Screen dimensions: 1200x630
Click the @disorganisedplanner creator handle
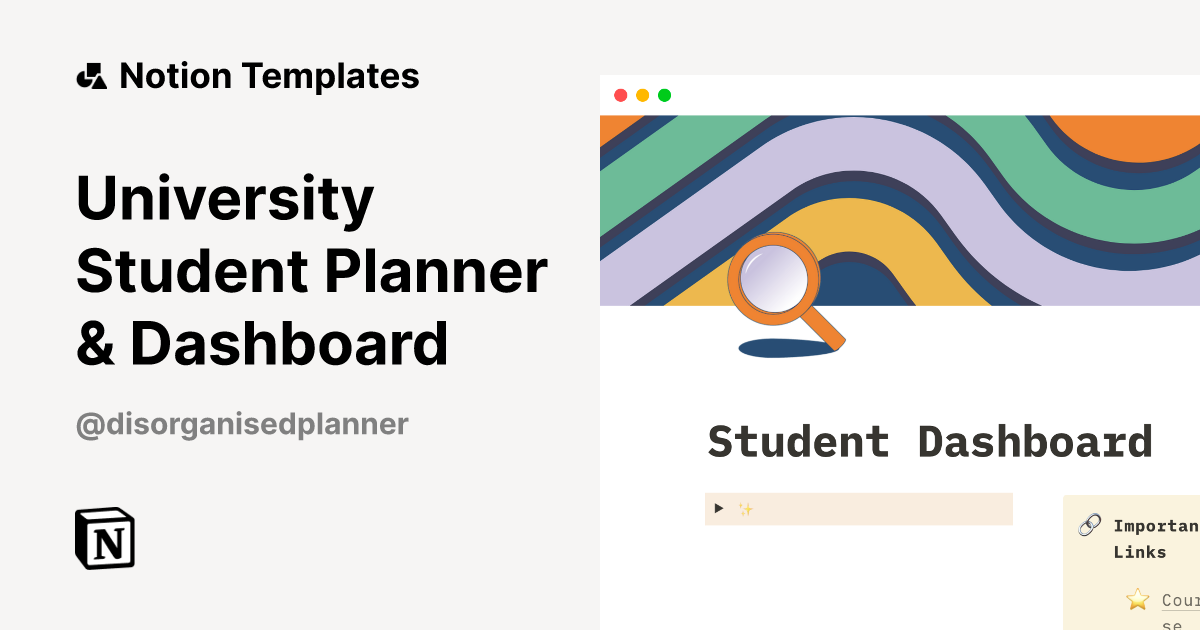pyautogui.click(x=243, y=424)
